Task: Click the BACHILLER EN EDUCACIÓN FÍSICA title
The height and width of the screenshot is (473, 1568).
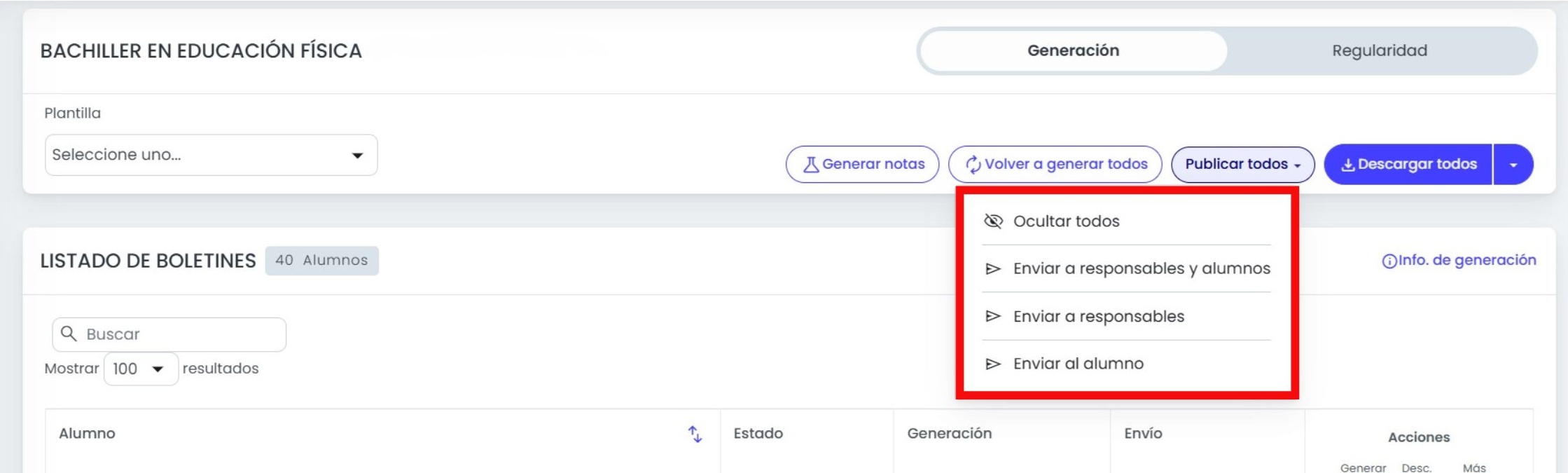Action: (201, 51)
